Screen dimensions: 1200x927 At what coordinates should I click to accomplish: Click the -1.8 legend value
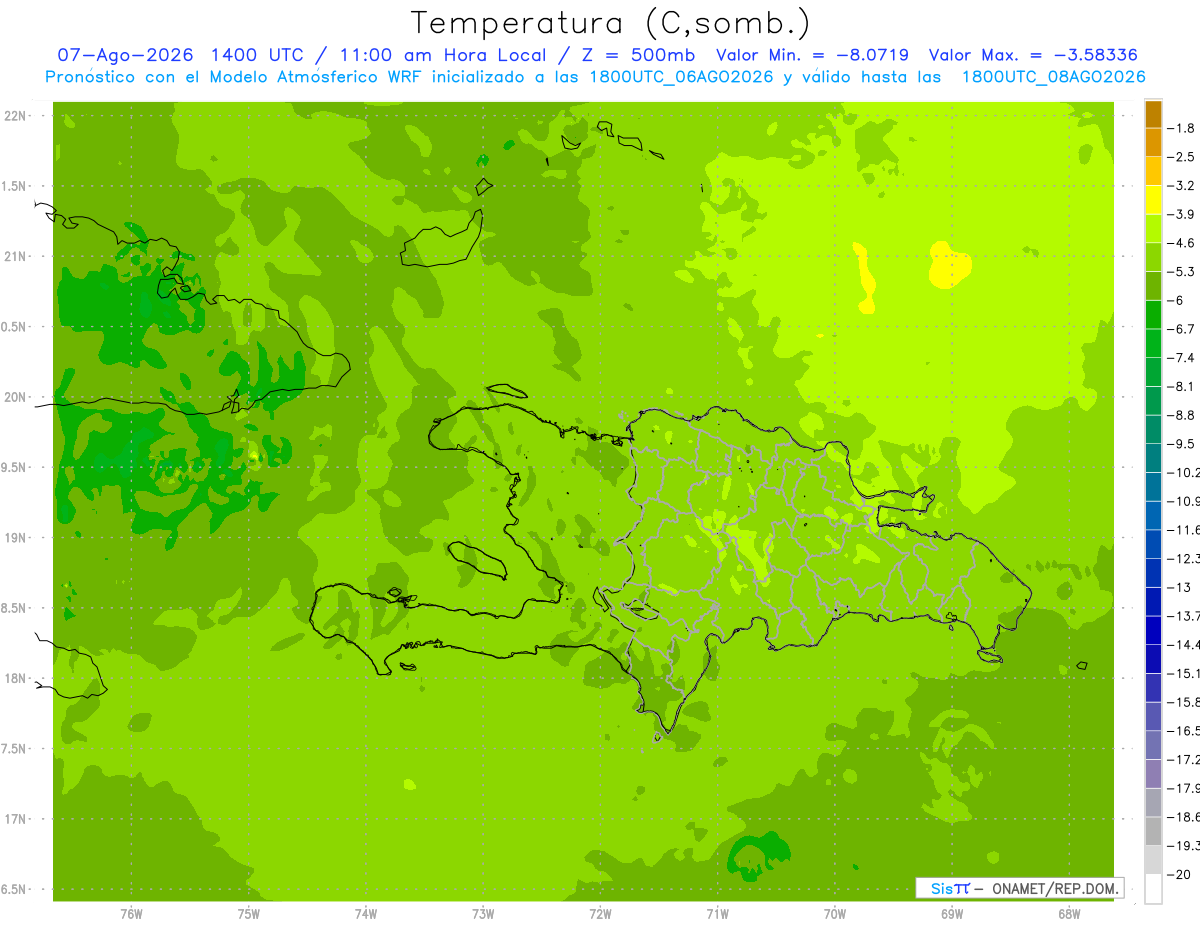point(1182,128)
